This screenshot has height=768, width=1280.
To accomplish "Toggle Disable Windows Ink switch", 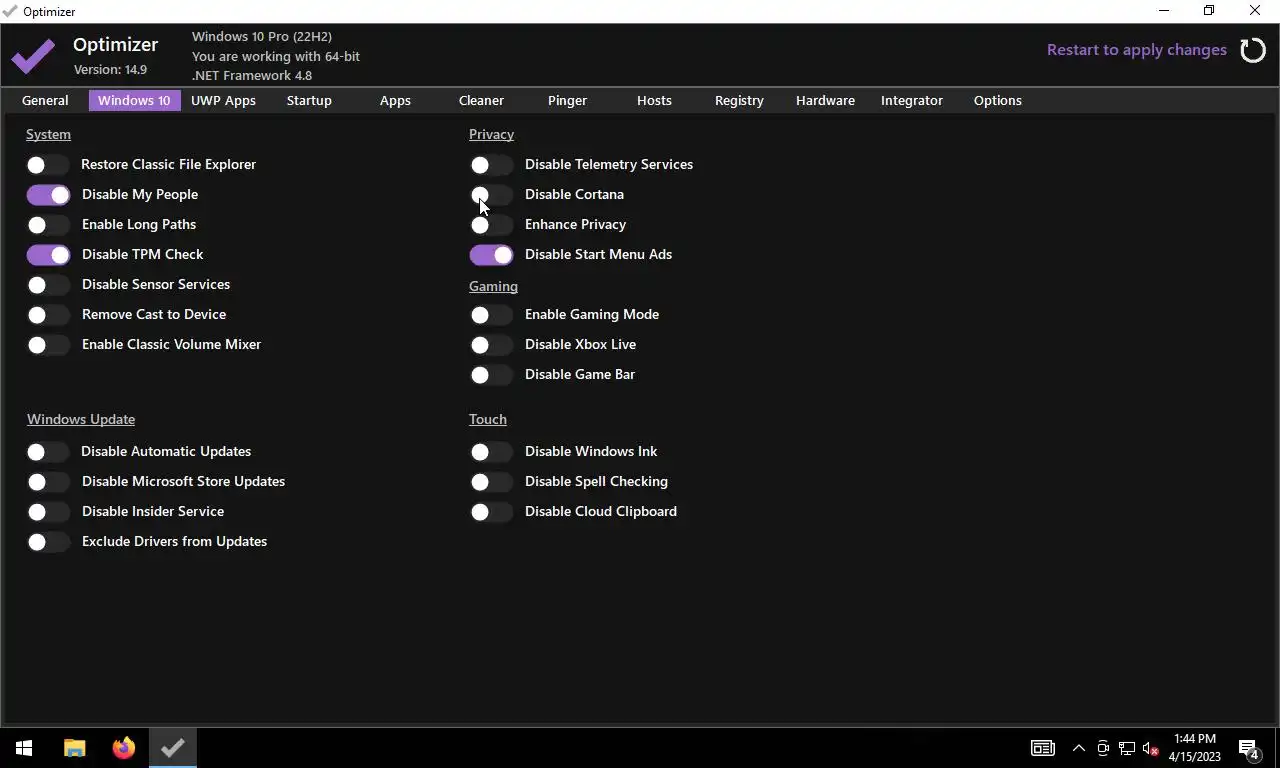I will 491,452.
